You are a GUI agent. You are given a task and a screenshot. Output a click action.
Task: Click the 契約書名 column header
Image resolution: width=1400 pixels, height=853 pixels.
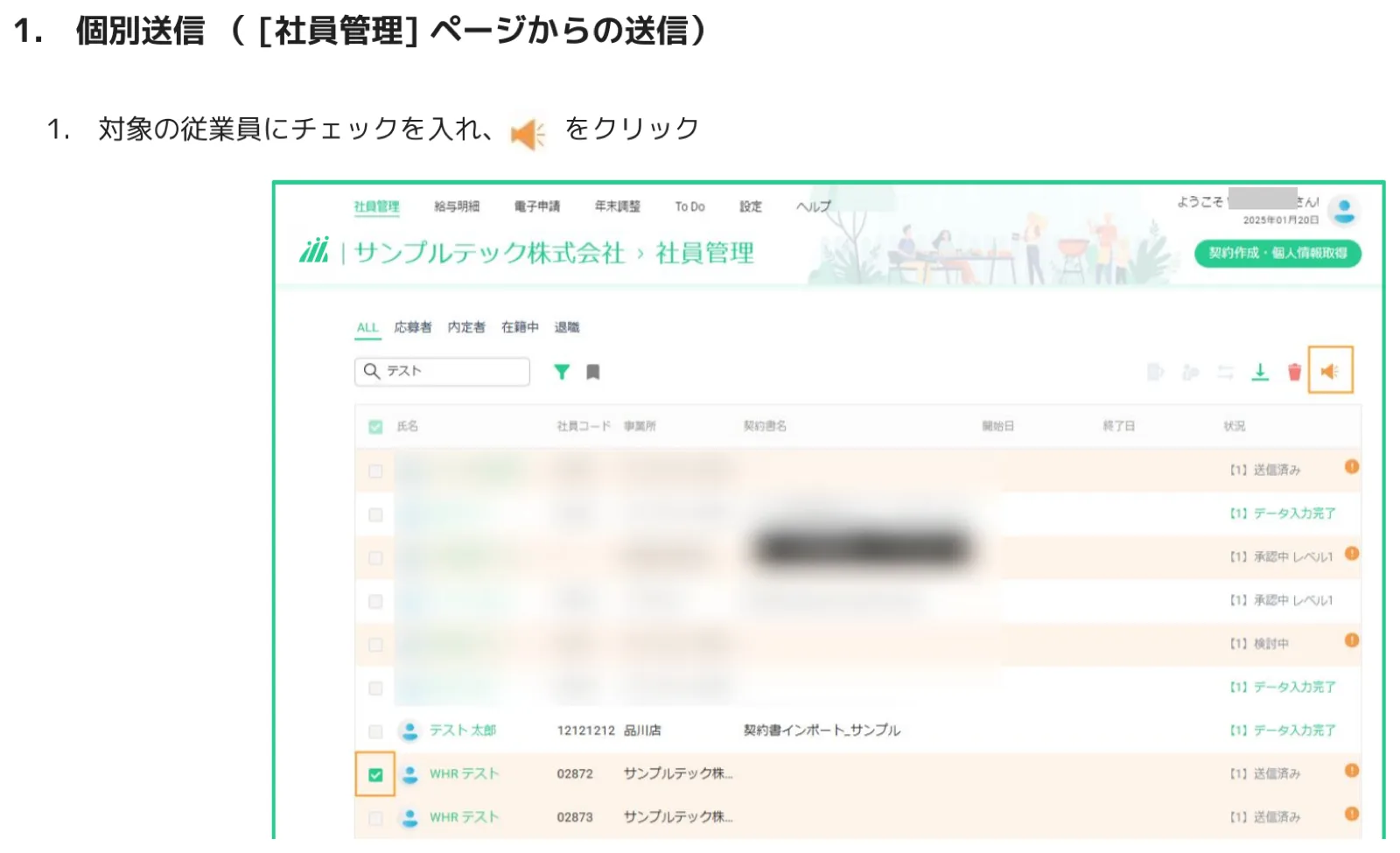765,426
